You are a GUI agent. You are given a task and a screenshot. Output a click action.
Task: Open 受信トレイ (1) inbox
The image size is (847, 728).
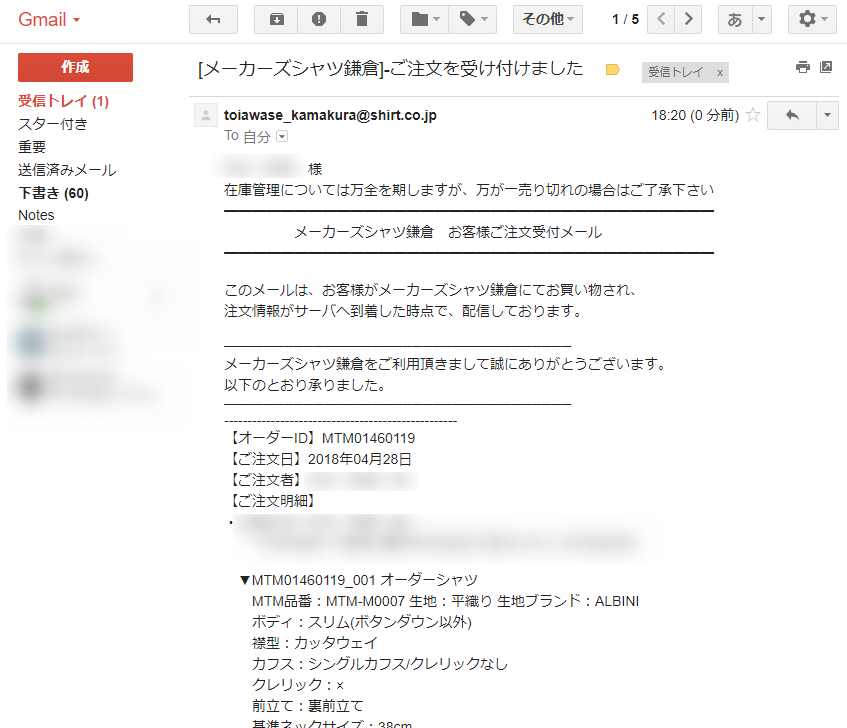(x=63, y=101)
